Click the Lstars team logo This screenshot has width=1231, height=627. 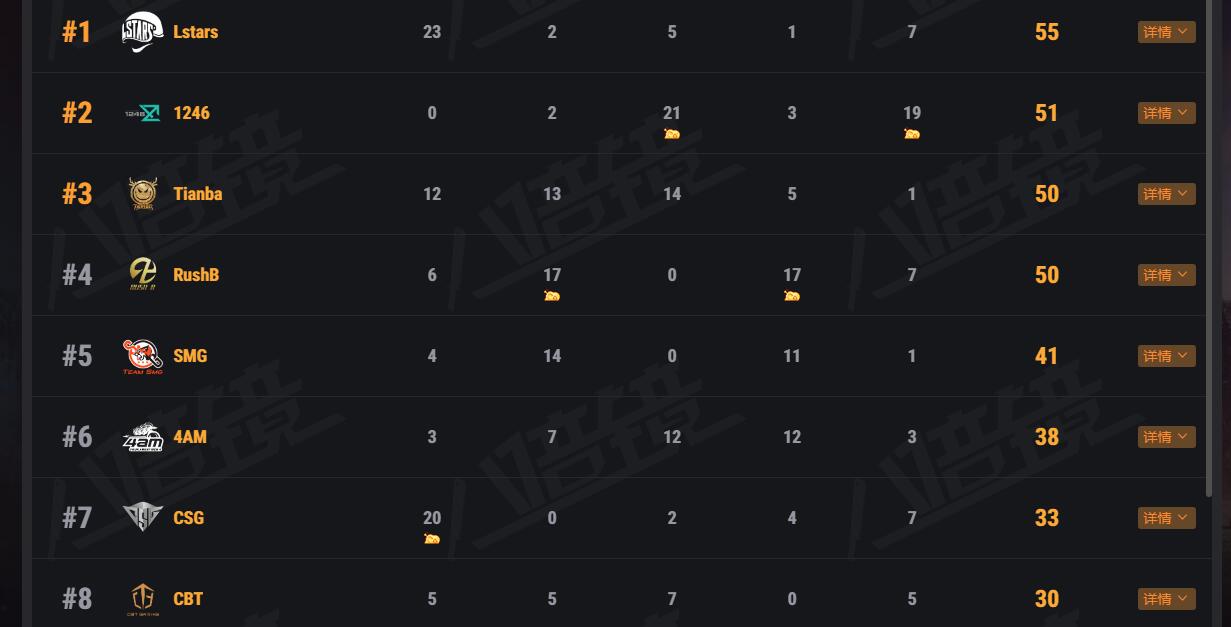142,32
